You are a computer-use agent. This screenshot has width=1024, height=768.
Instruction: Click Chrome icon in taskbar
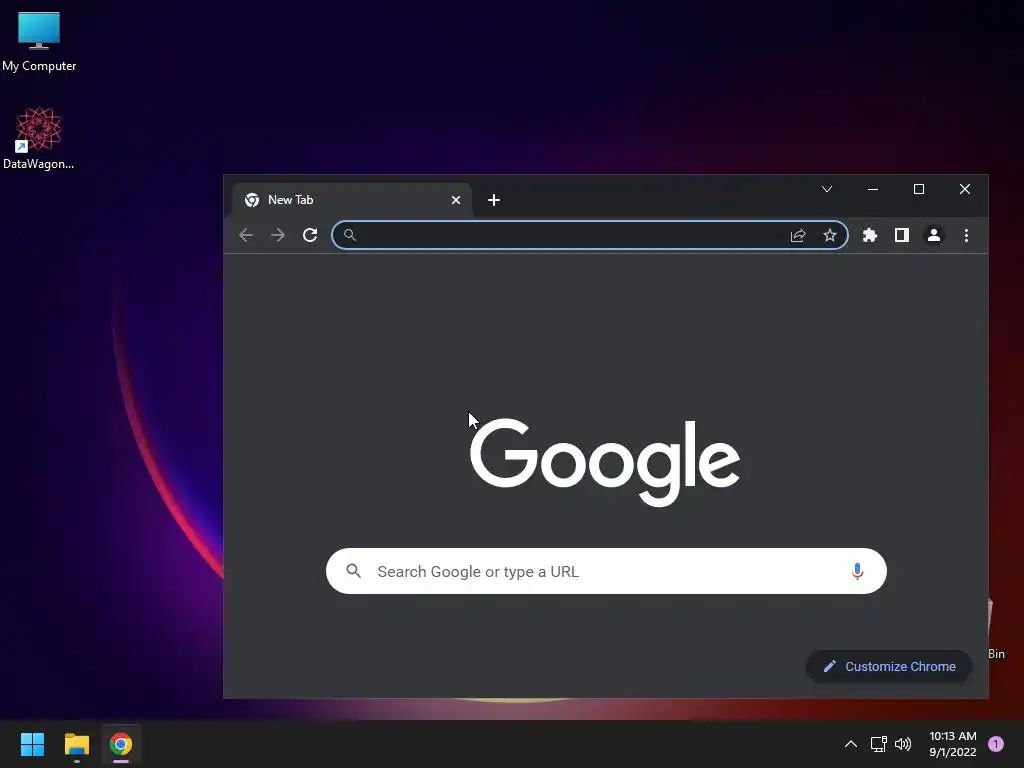pyautogui.click(x=121, y=744)
